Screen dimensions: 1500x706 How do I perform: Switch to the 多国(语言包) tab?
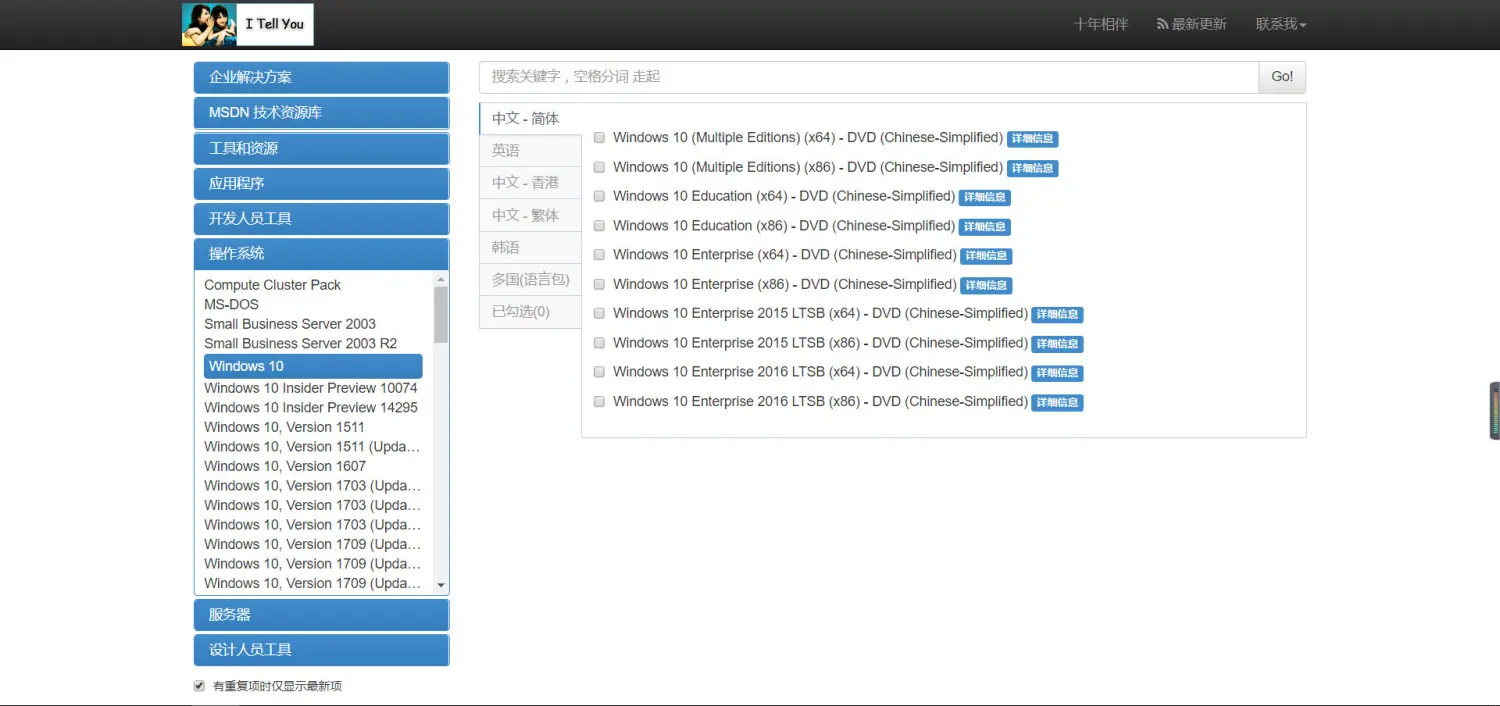pyautogui.click(x=530, y=279)
